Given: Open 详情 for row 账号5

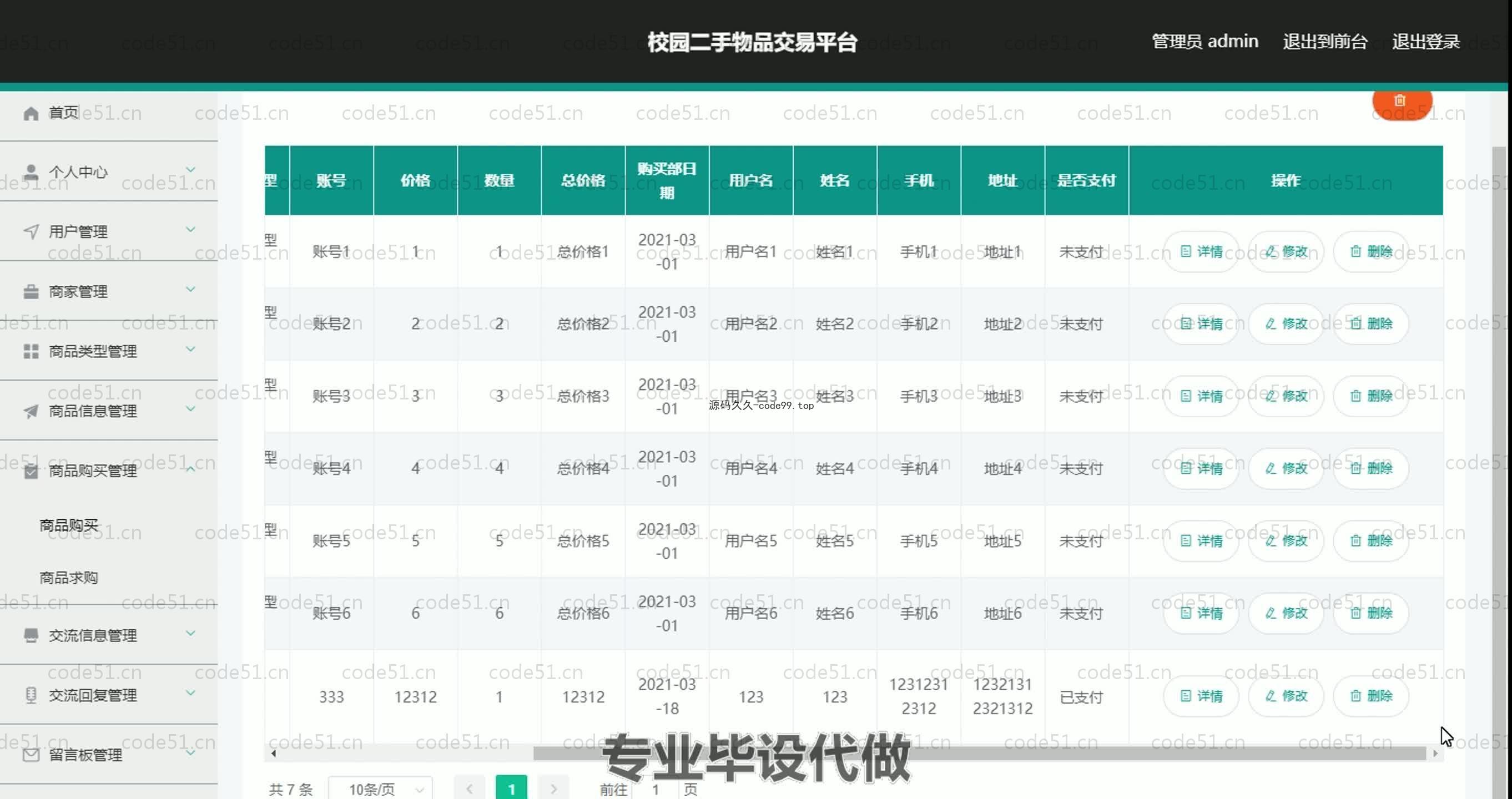Looking at the screenshot, I should tap(1201, 540).
